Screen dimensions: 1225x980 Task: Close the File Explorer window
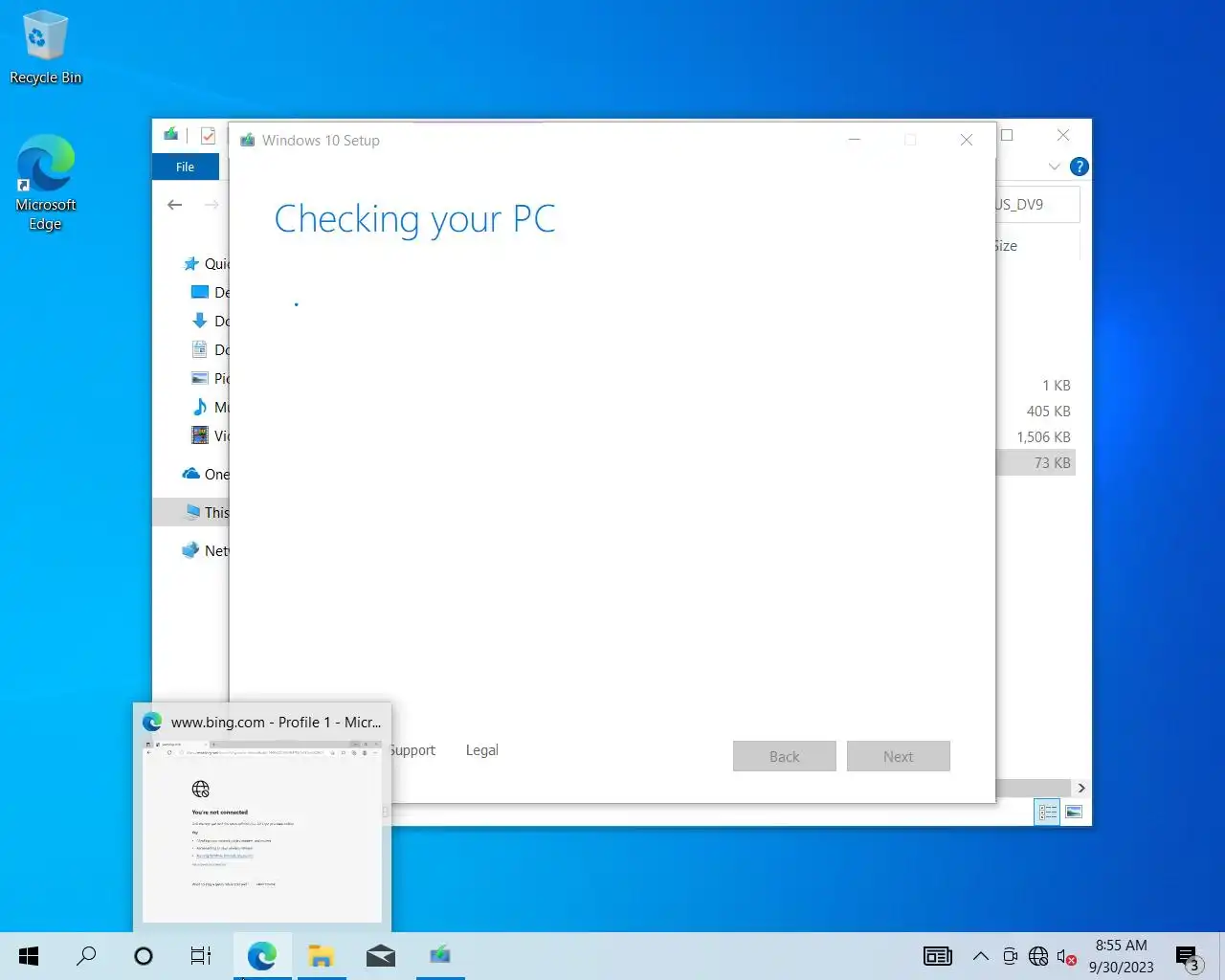[x=1063, y=135]
